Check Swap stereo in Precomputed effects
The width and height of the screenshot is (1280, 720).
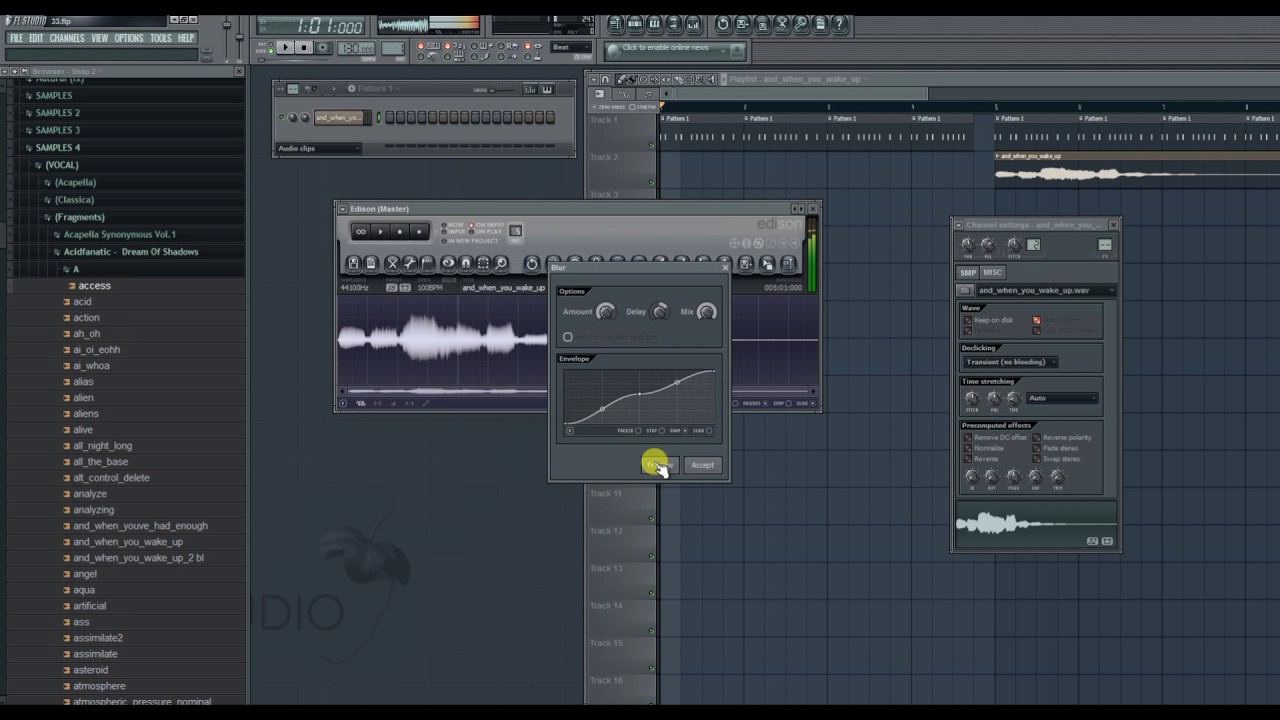click(1037, 459)
